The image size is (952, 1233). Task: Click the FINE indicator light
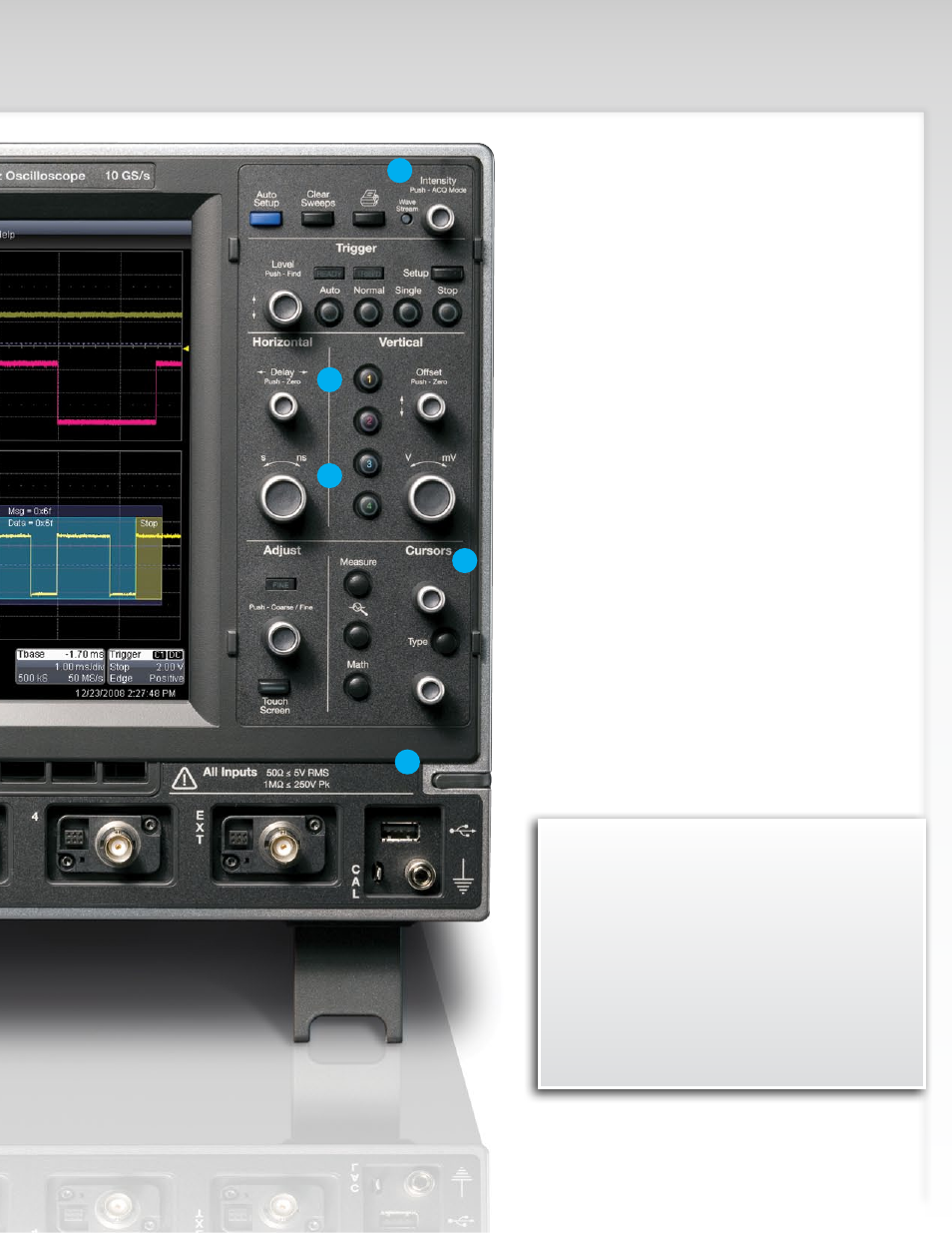coord(280,584)
